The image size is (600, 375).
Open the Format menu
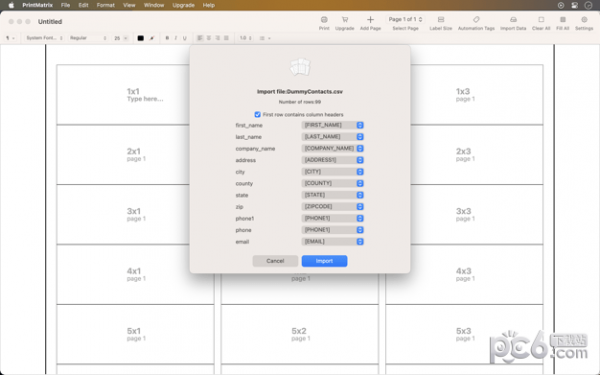click(106, 5)
